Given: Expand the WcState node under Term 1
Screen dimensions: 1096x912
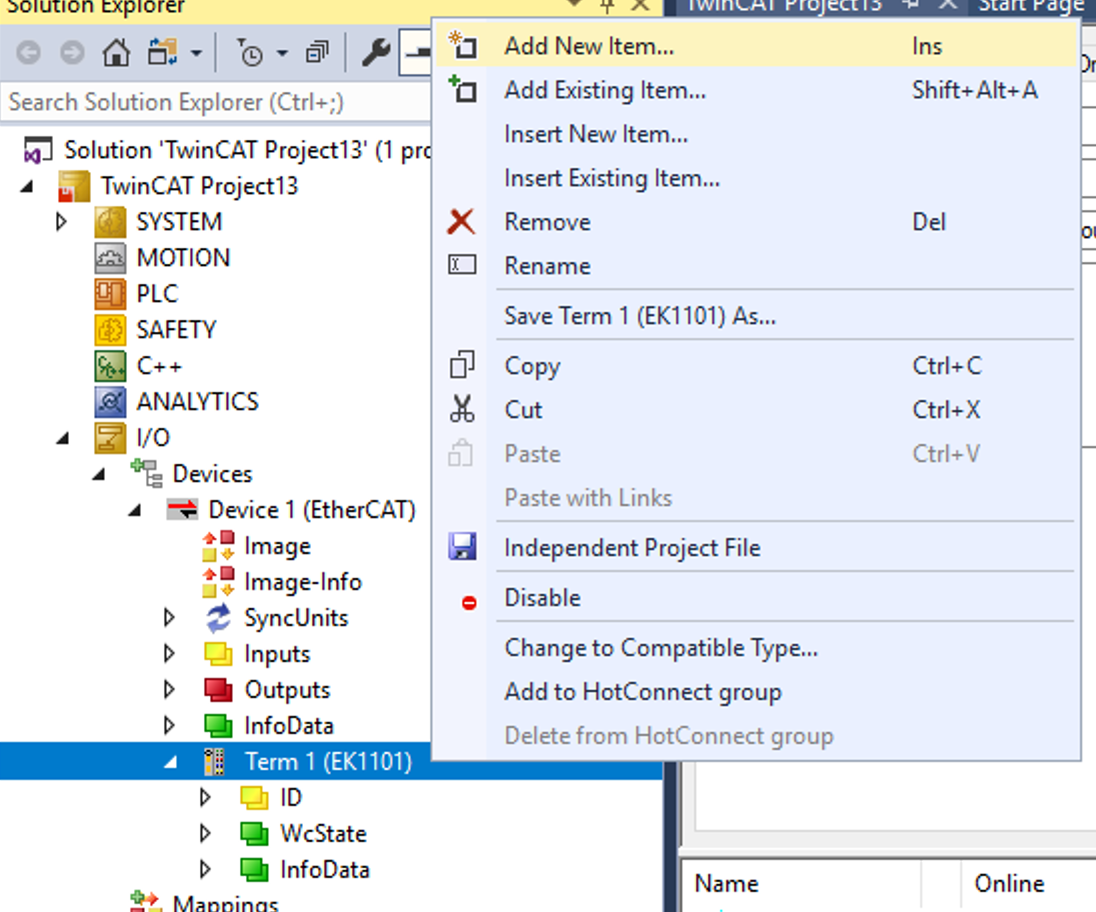Looking at the screenshot, I should 206,834.
